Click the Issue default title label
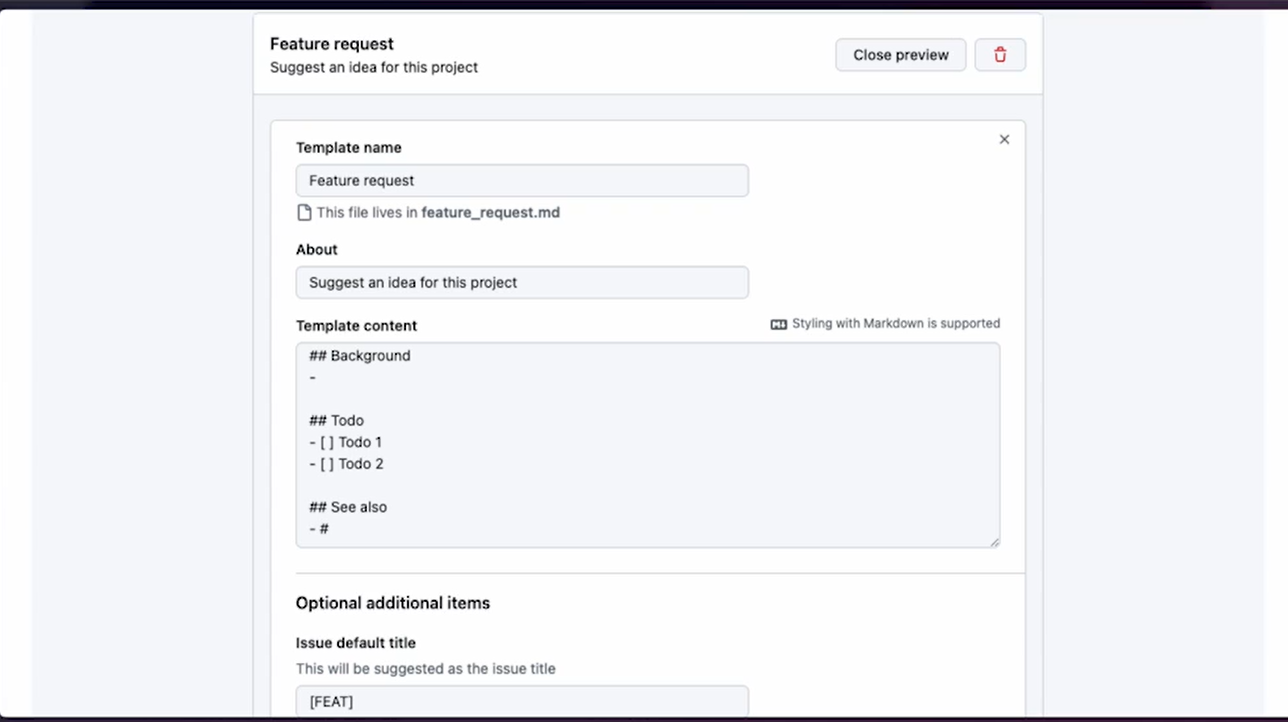 [355, 643]
